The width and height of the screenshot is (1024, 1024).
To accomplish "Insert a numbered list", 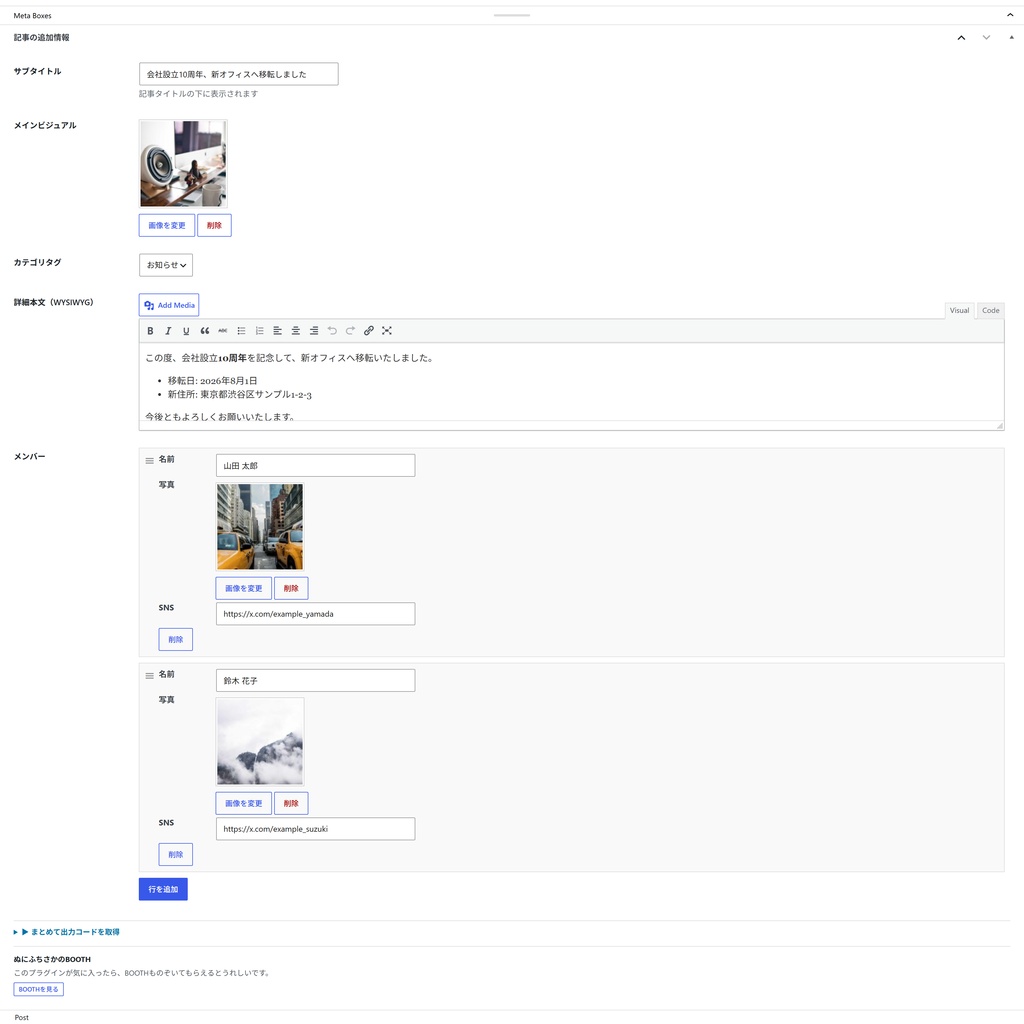I will pos(259,331).
